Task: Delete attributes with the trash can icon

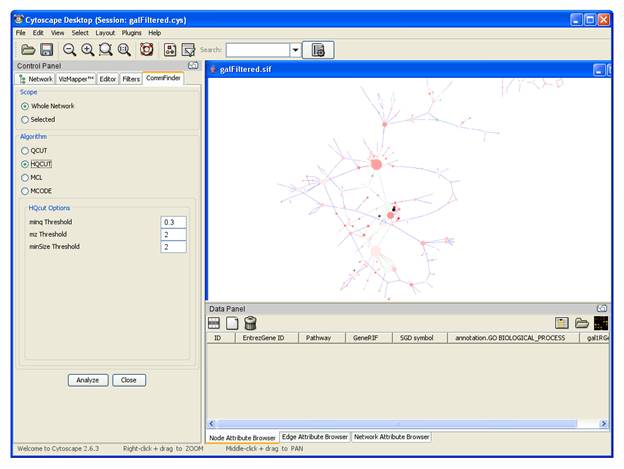Action: pos(250,323)
